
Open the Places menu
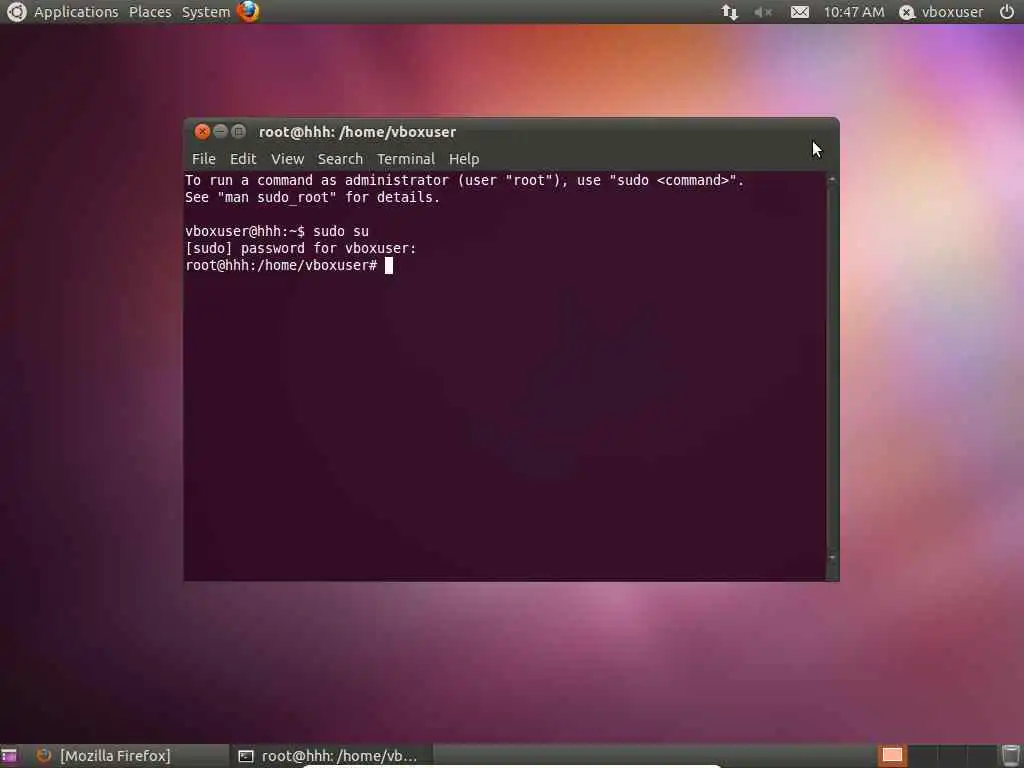(150, 12)
